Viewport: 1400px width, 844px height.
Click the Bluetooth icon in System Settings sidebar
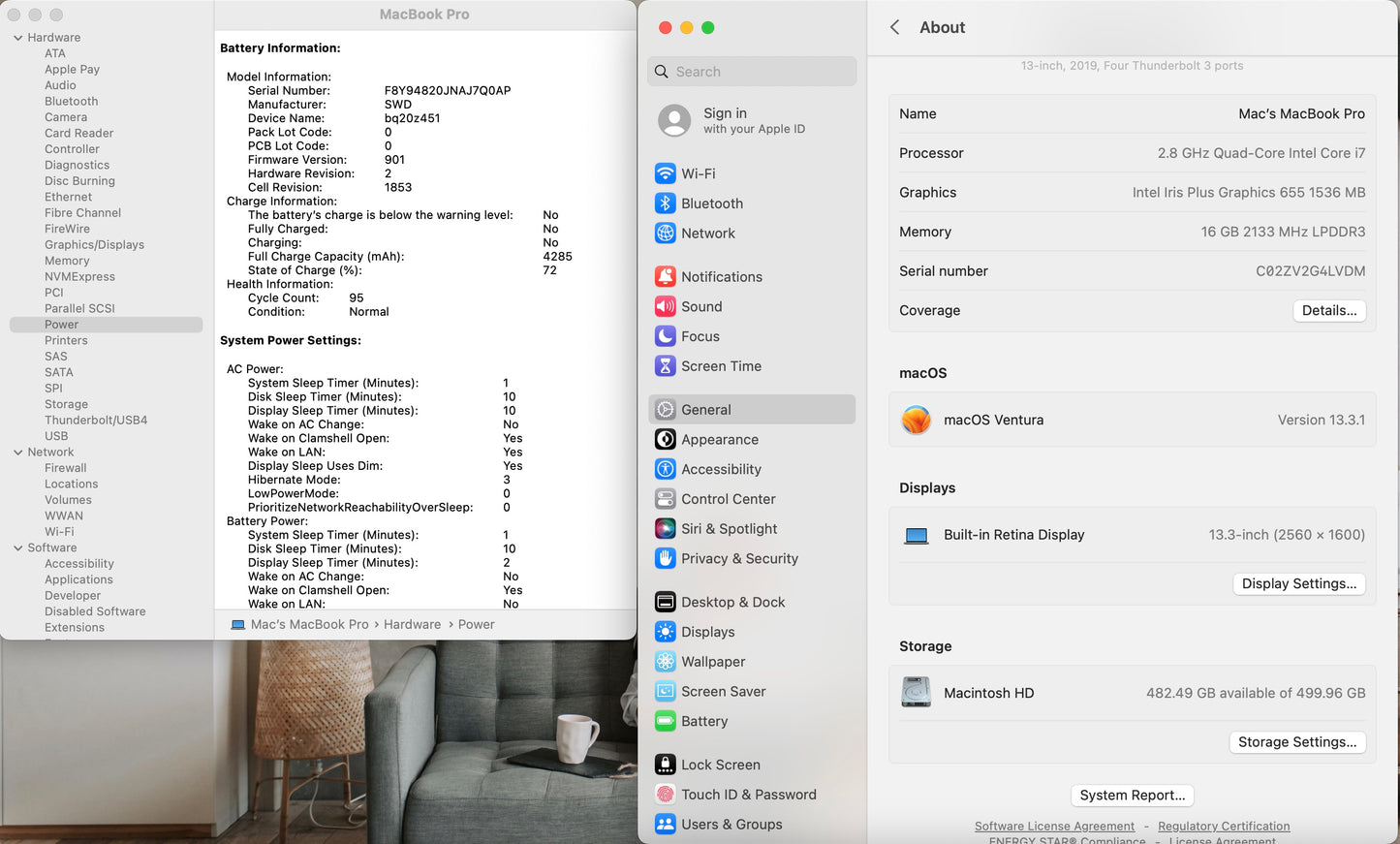(x=666, y=204)
